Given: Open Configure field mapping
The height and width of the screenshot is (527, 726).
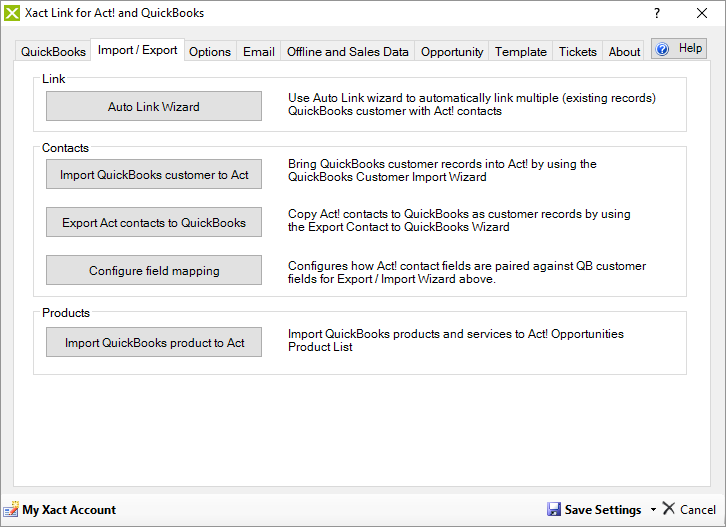Looking at the screenshot, I should click(x=154, y=270).
